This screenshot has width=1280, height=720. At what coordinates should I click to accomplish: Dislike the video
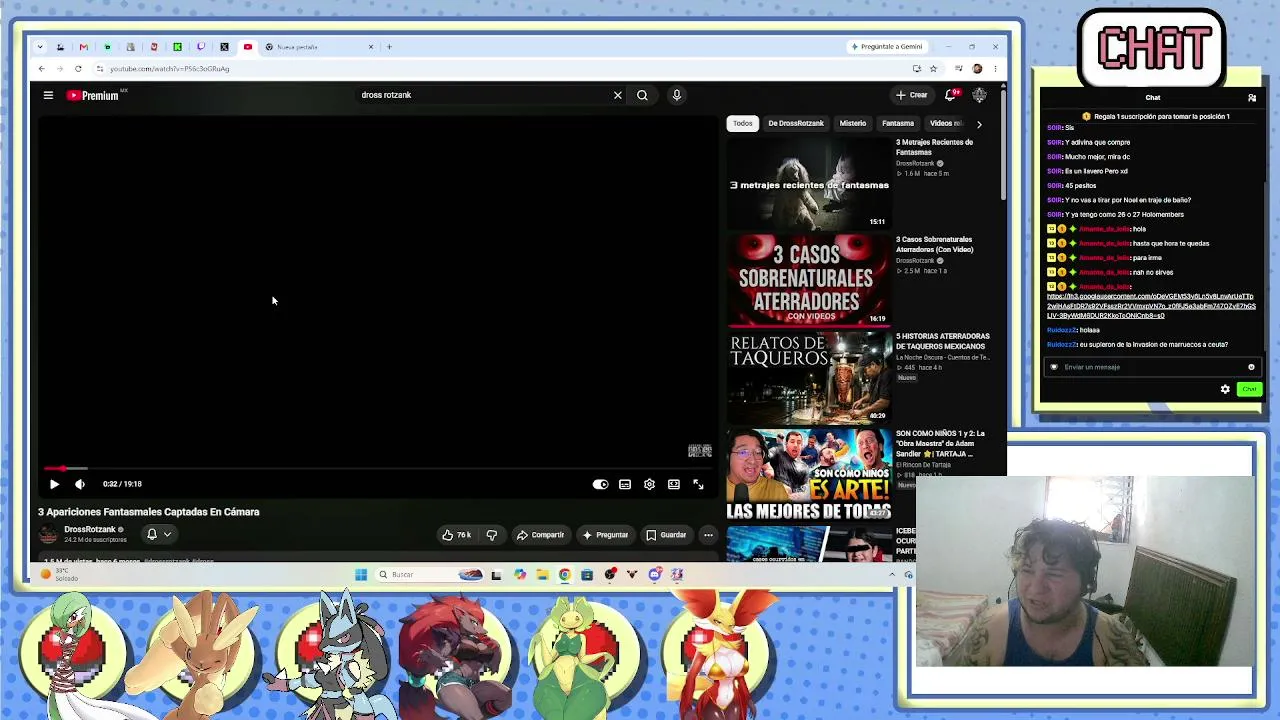tap(491, 535)
